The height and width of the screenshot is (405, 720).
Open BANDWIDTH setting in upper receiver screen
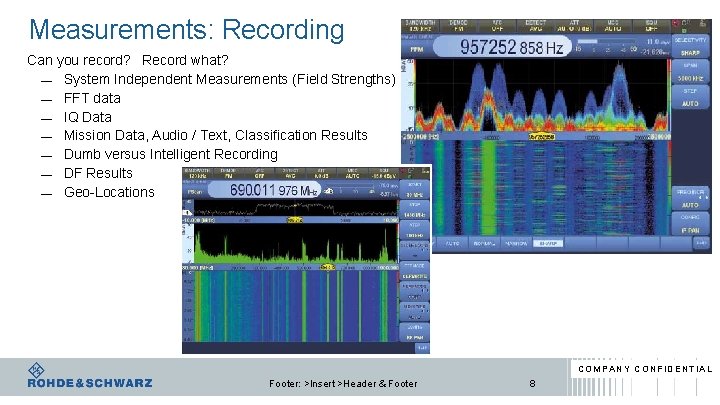point(420,25)
